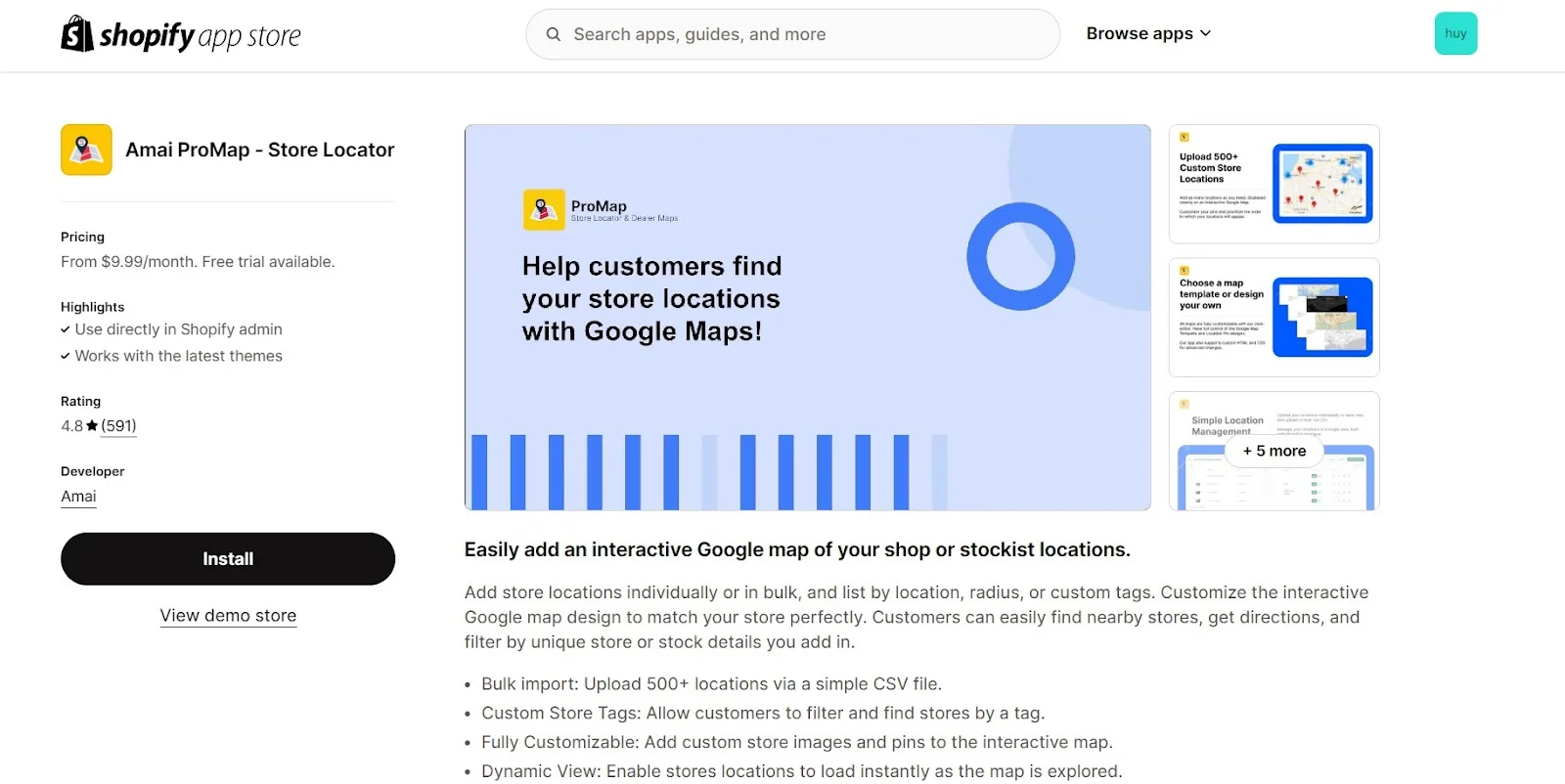Click the Shopify bag logo icon
Image resolution: width=1565 pixels, height=784 pixels.
[77, 34]
